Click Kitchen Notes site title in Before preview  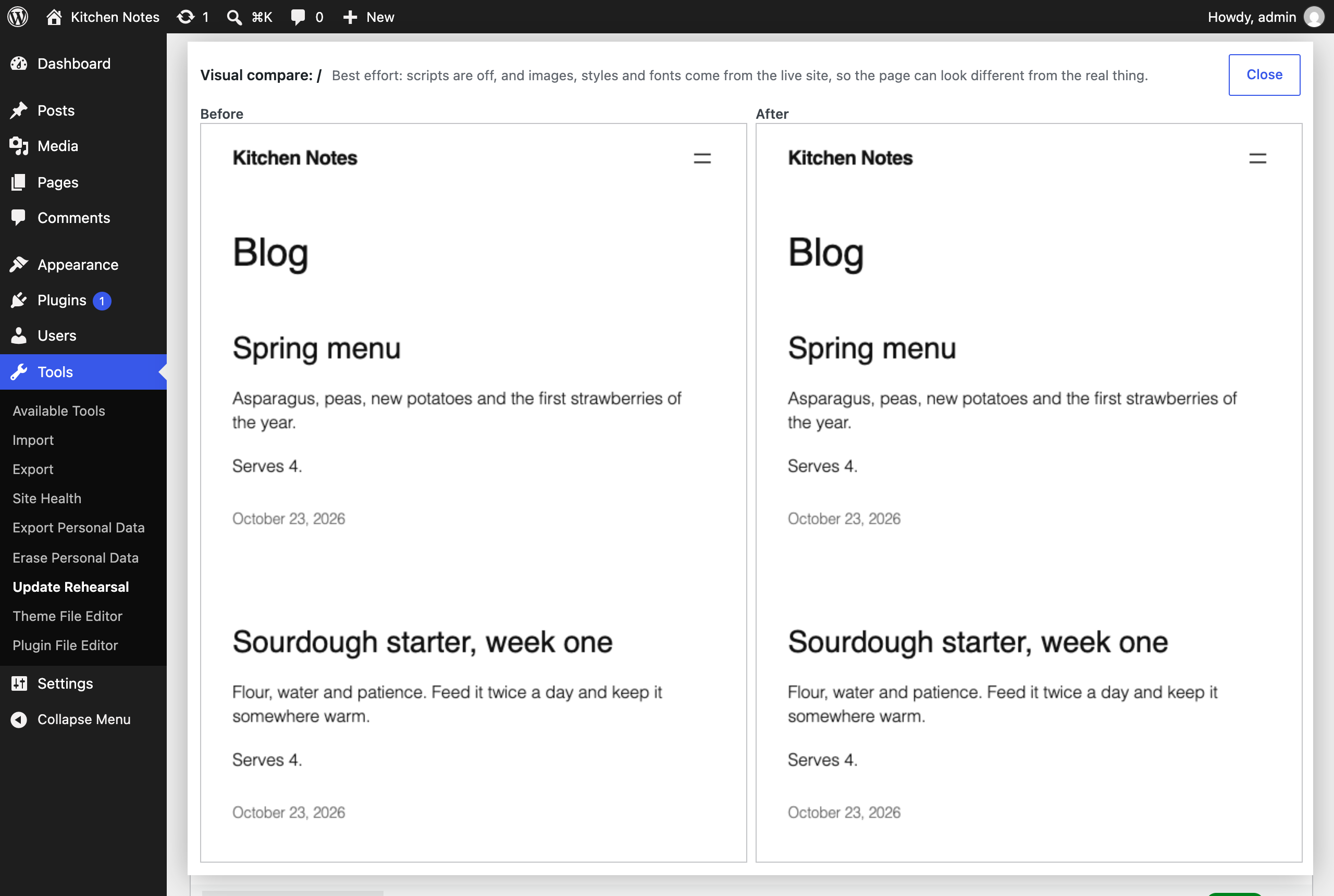tap(294, 158)
